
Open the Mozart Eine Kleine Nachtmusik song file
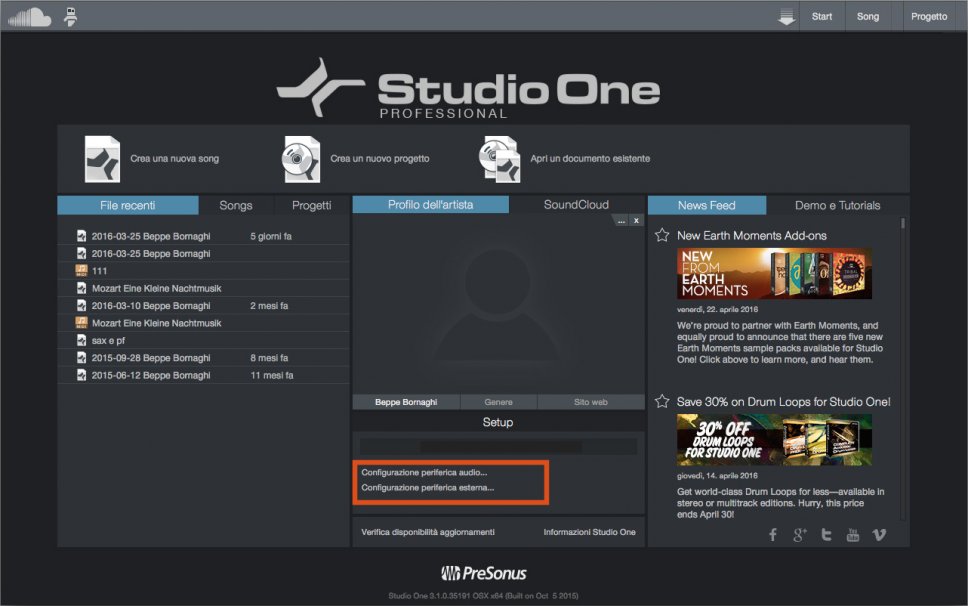point(157,288)
